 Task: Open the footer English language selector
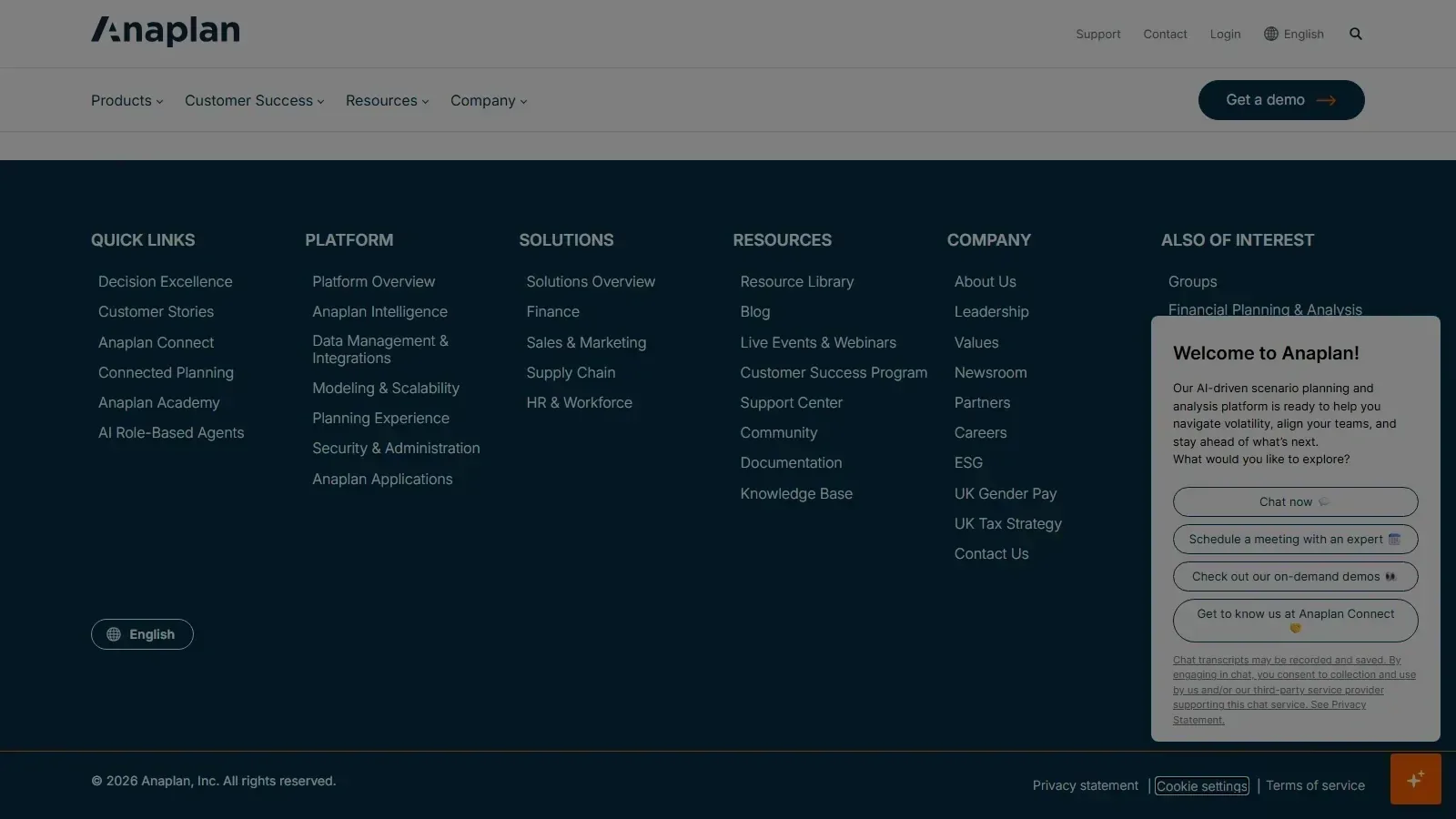coord(142,634)
